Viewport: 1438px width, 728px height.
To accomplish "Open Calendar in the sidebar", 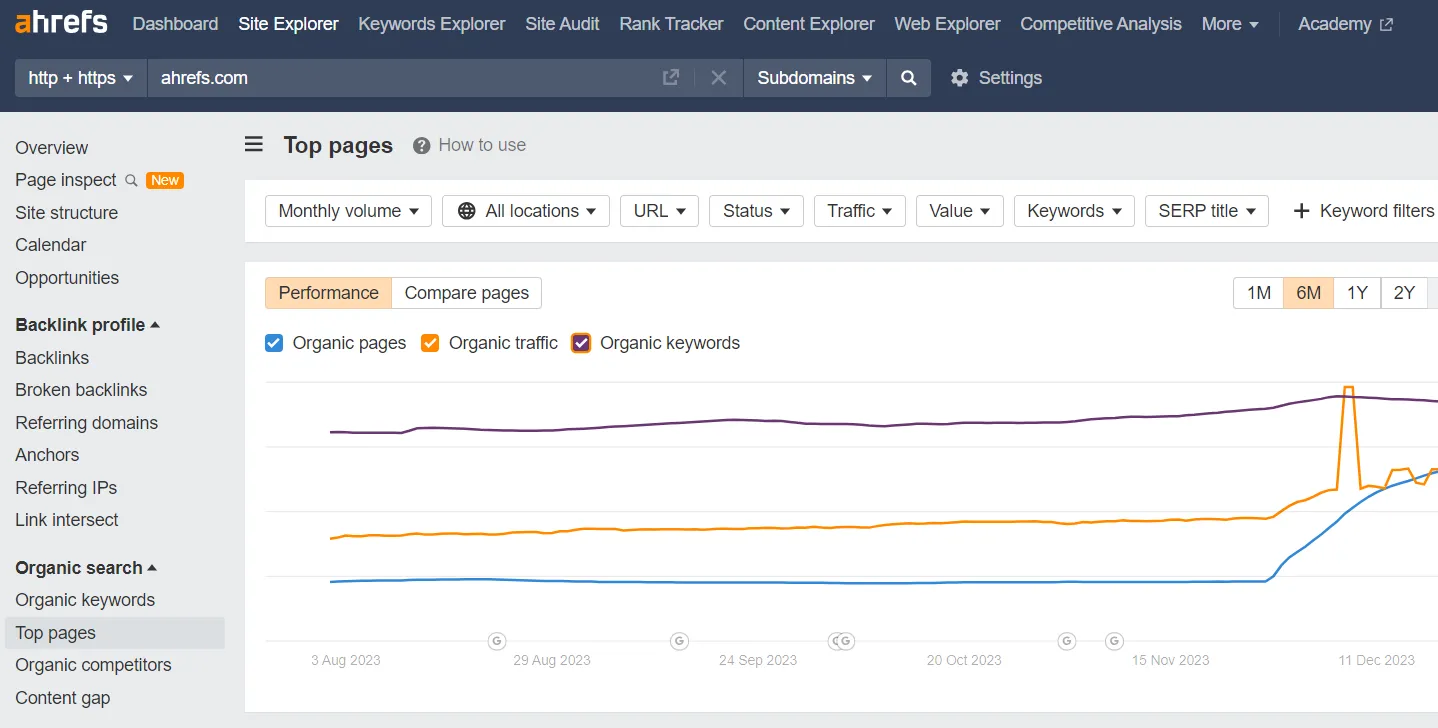I will [51, 245].
